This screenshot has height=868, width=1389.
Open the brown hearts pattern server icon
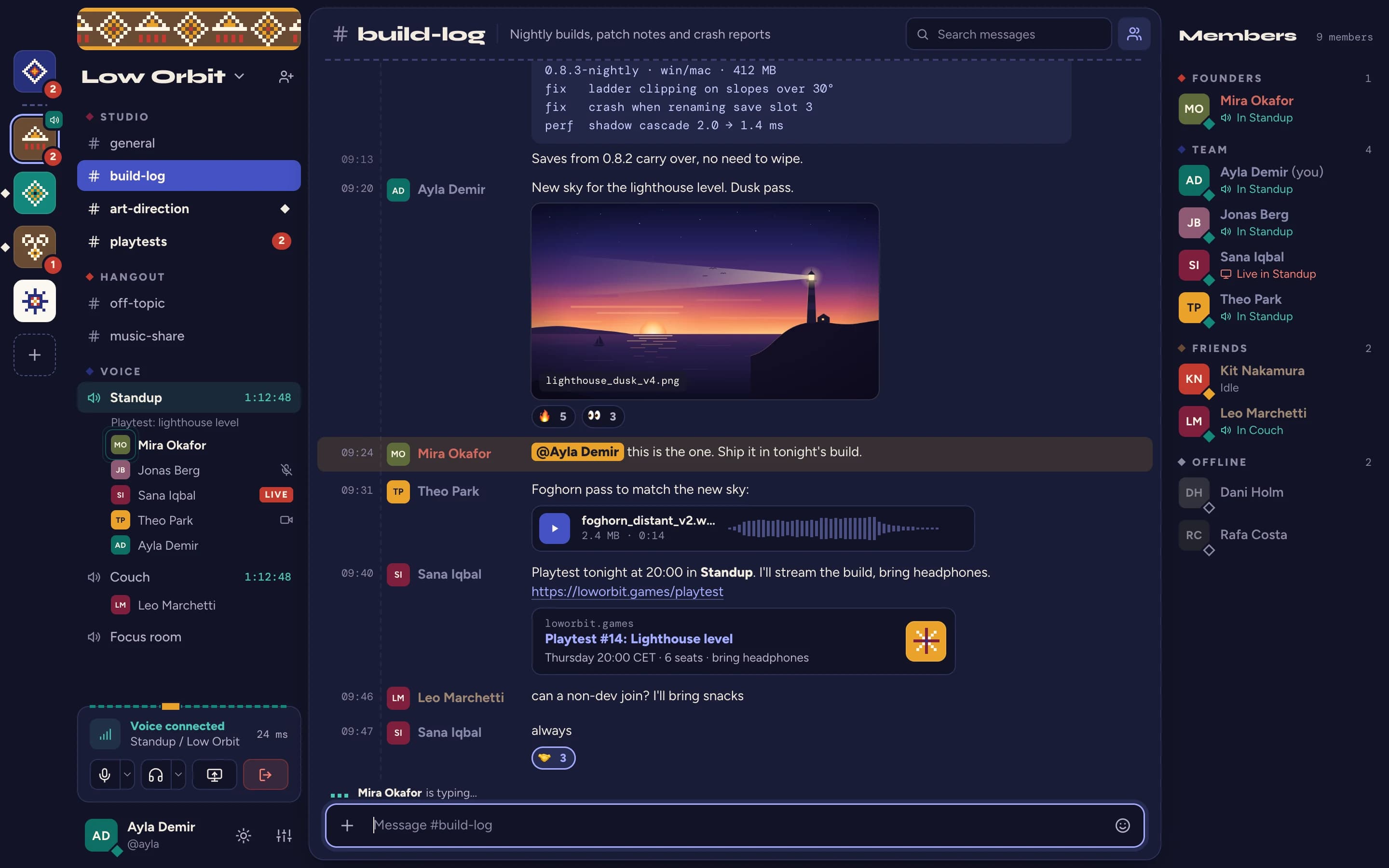pyautogui.click(x=34, y=247)
